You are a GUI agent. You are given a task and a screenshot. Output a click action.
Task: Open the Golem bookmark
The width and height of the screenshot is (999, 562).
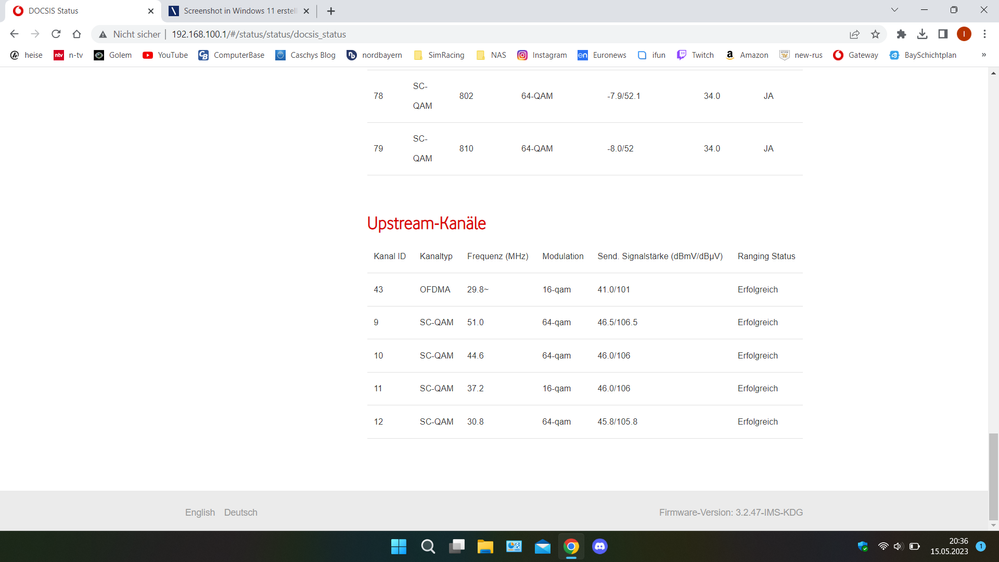(x=113, y=55)
